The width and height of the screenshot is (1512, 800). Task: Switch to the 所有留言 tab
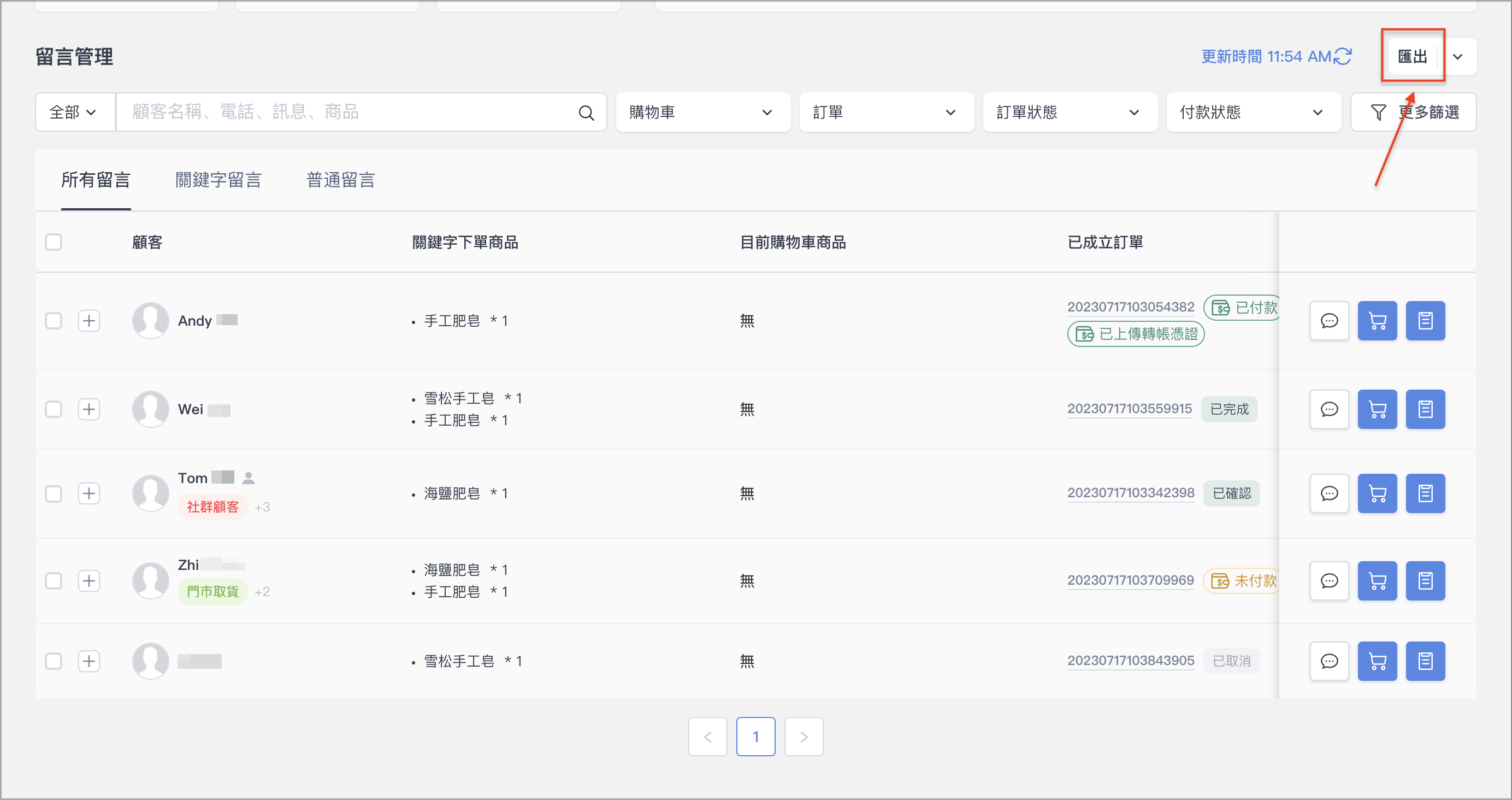[x=96, y=180]
